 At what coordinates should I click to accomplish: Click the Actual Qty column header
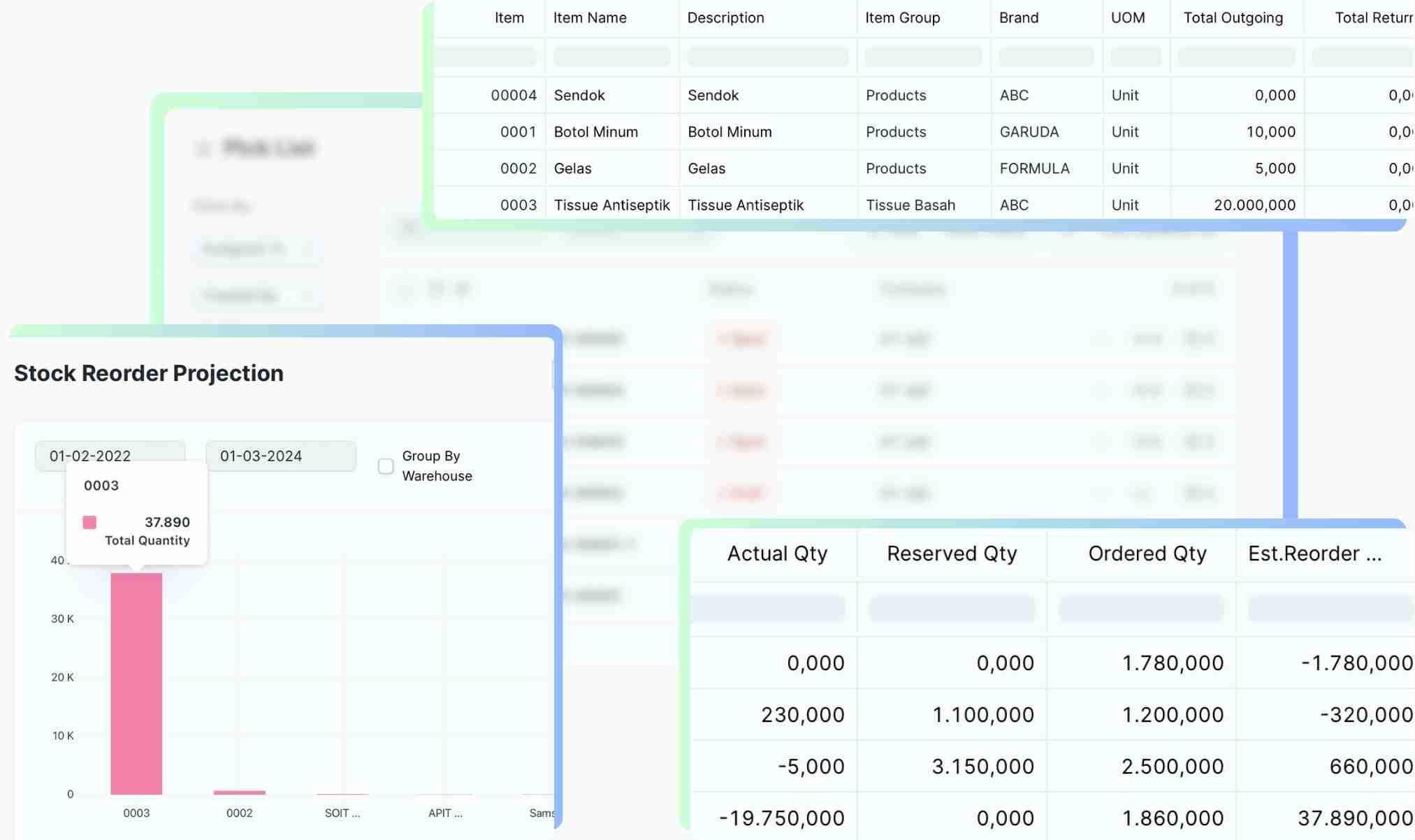pyautogui.click(x=777, y=553)
